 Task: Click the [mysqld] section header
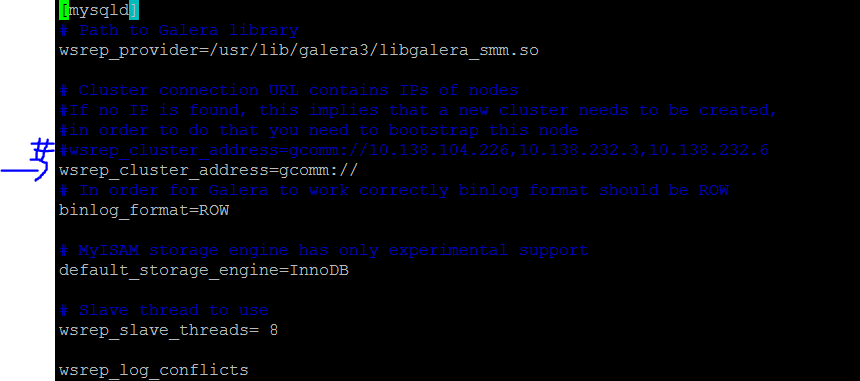pos(99,10)
